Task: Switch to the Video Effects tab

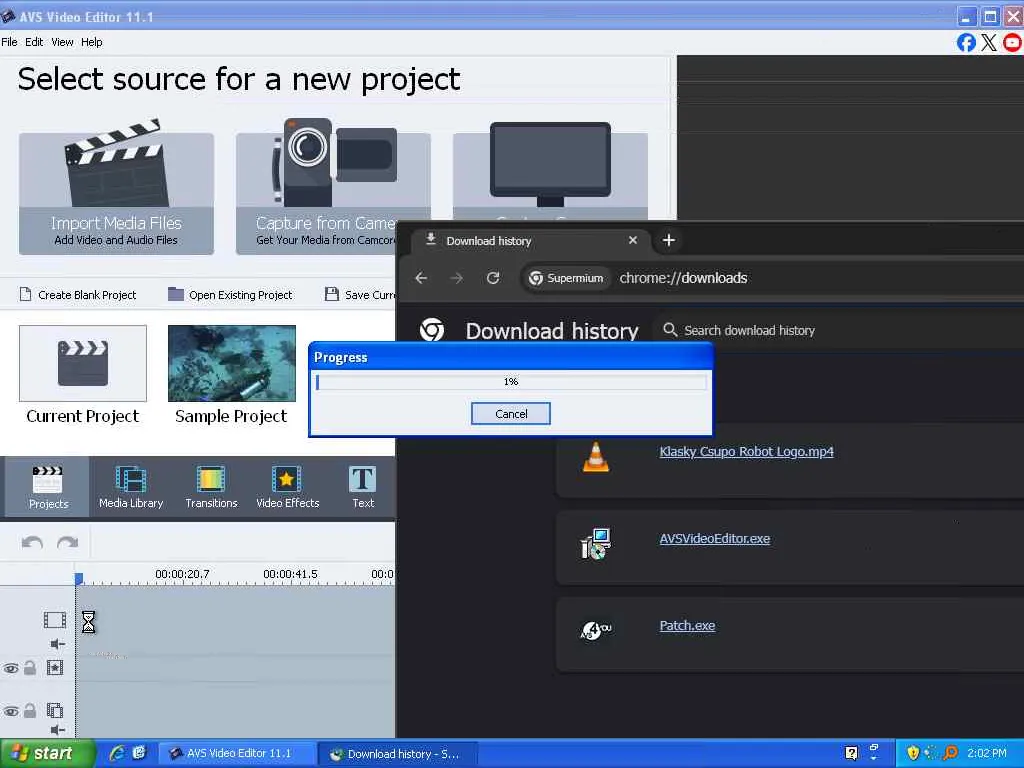Action: (x=287, y=487)
